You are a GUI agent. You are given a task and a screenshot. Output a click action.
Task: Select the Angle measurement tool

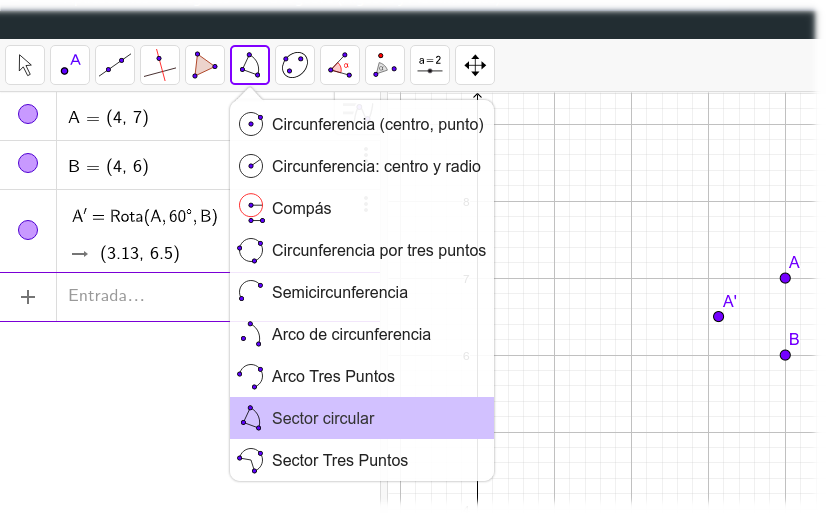[x=340, y=65]
